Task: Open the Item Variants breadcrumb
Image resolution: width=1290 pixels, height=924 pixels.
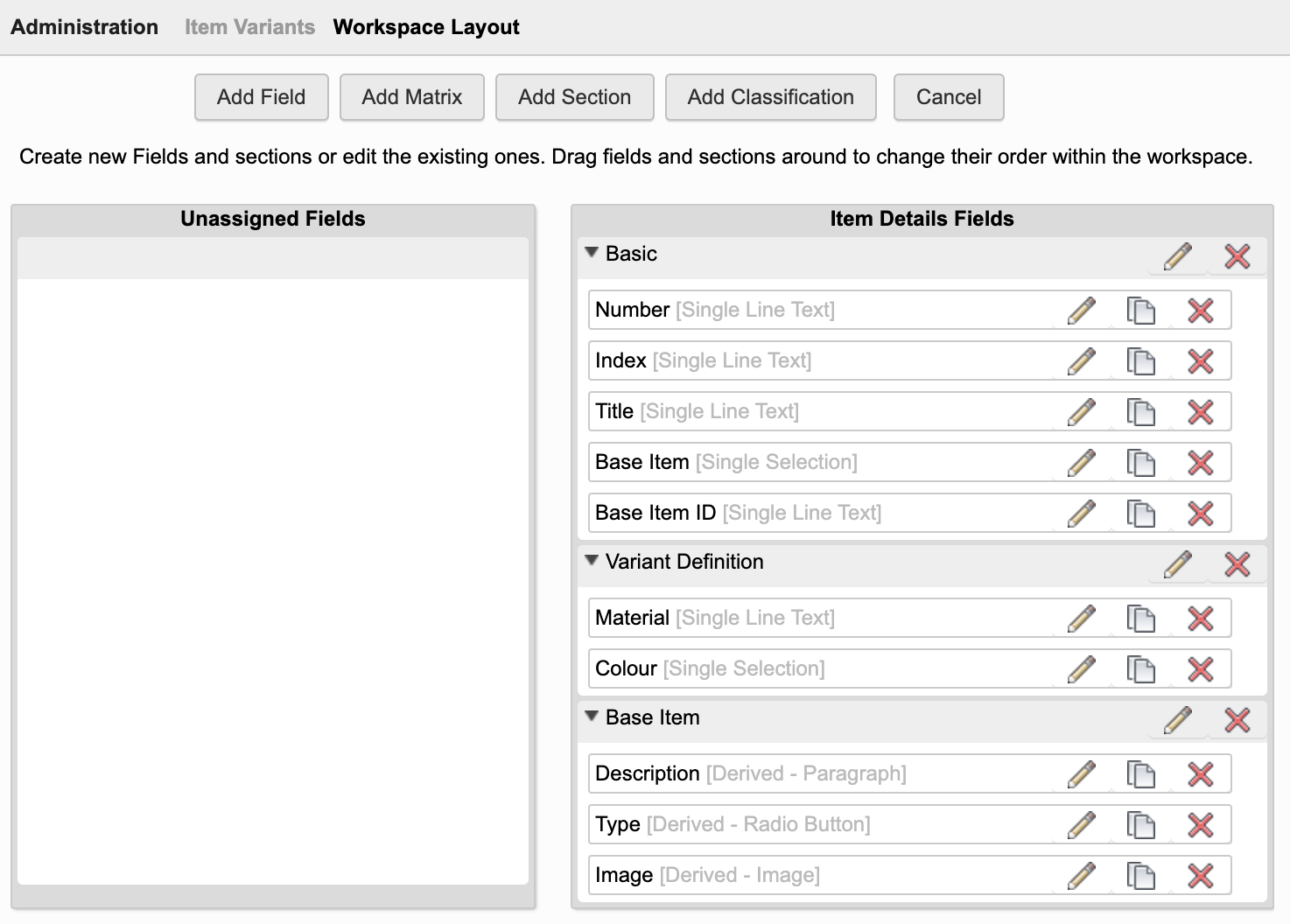Action: 249,27
